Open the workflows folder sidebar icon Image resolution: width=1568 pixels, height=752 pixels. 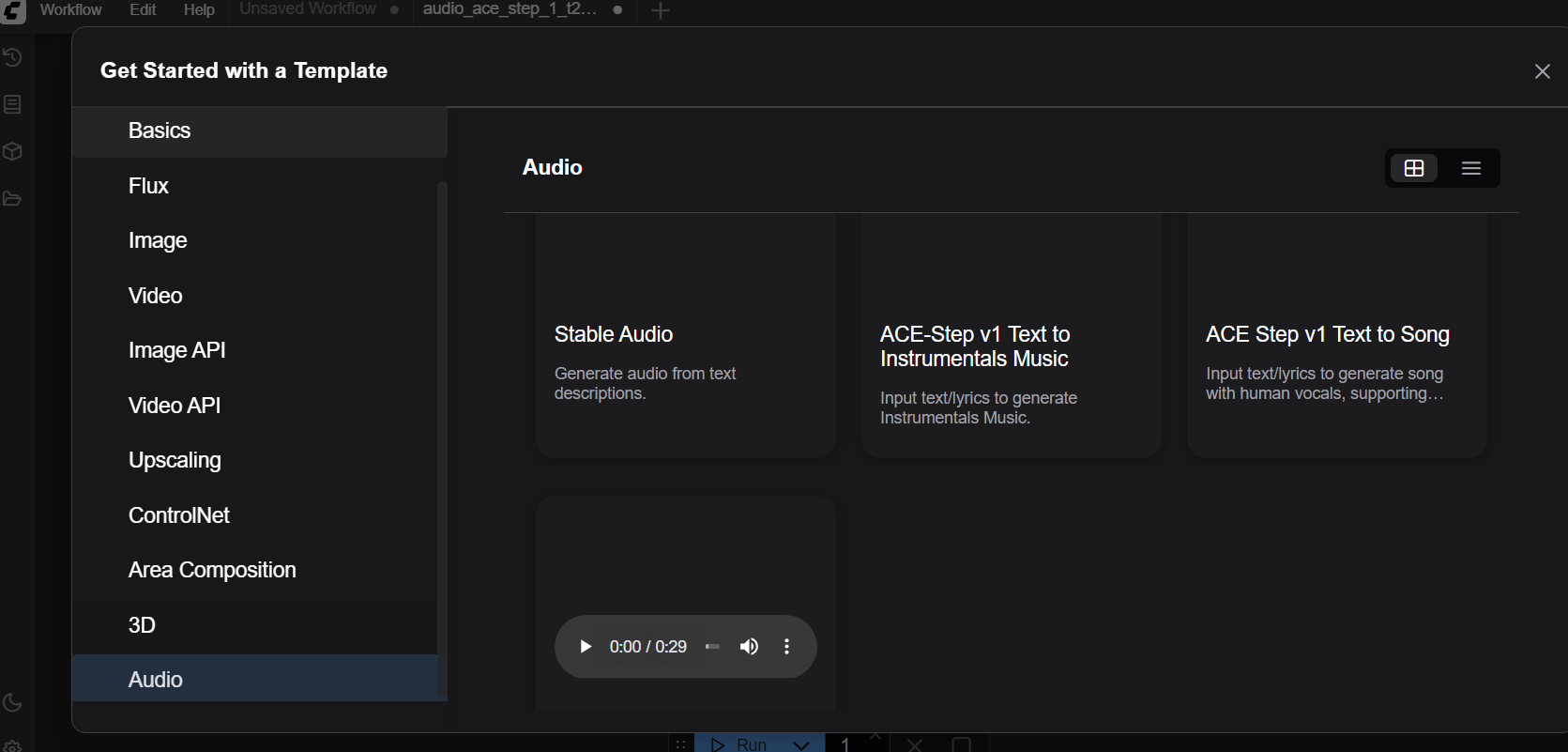point(12,198)
